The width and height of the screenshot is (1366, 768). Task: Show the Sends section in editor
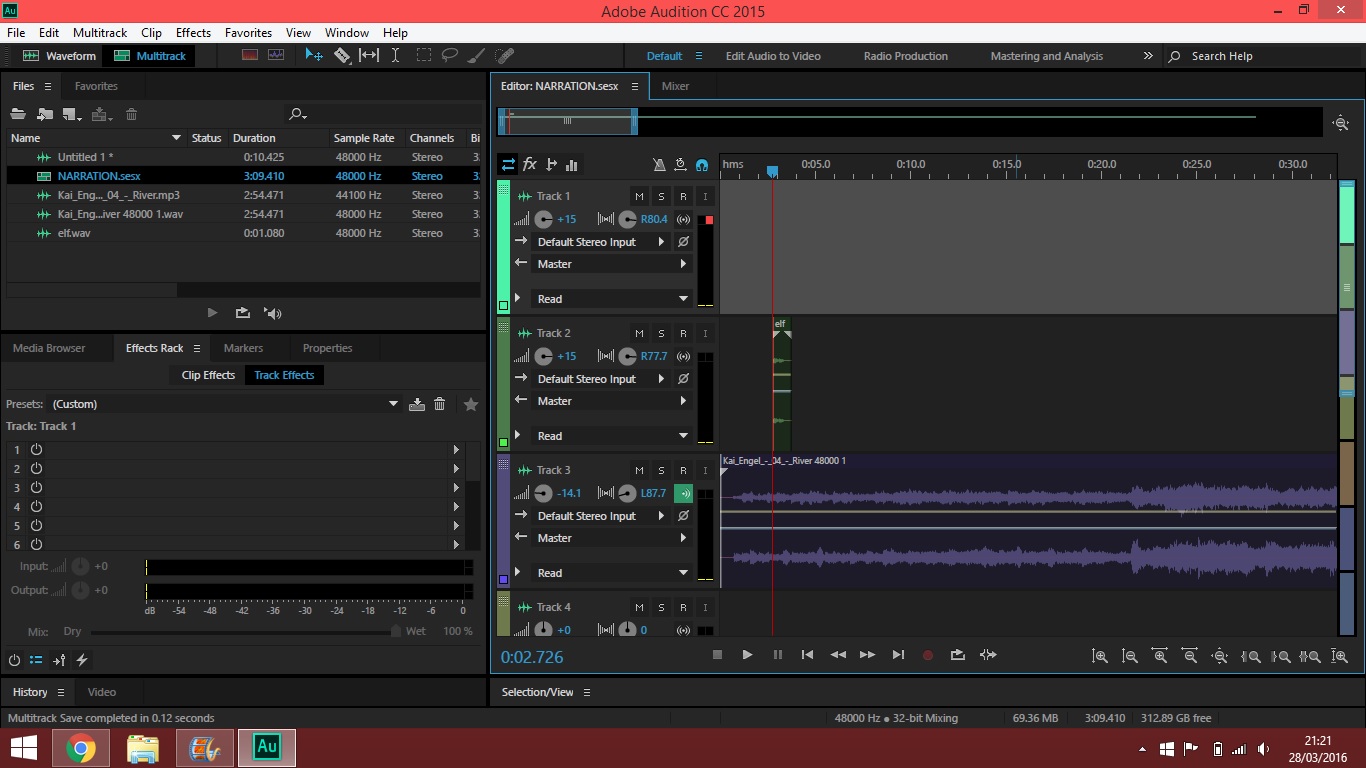(x=551, y=164)
